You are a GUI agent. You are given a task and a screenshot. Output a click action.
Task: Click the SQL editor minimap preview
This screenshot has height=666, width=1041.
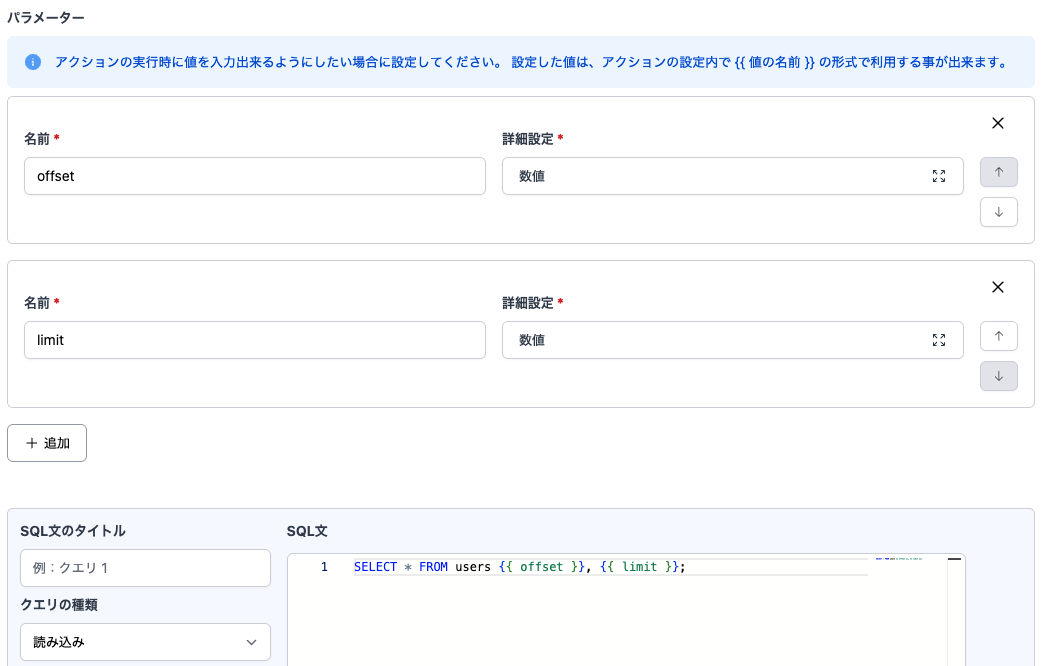coord(898,559)
